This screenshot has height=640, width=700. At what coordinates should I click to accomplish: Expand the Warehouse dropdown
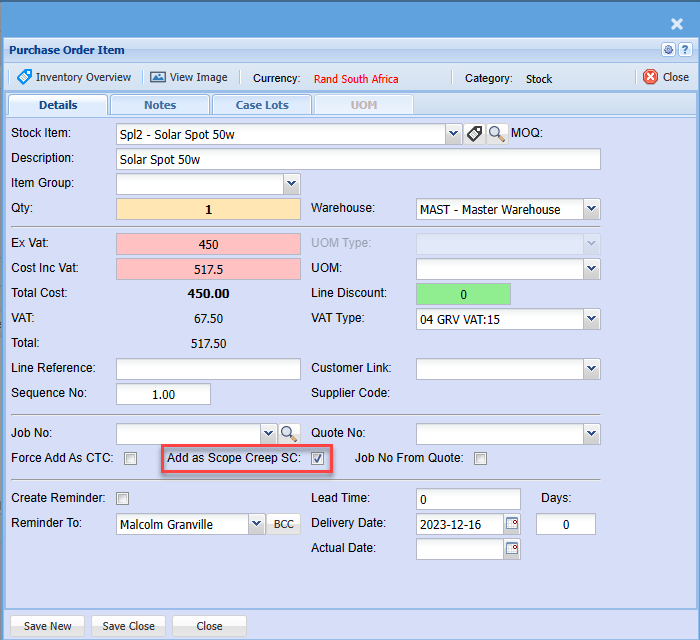pos(591,209)
